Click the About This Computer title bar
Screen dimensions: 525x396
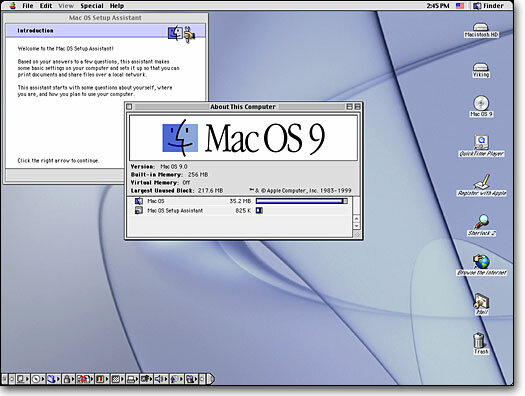tap(243, 106)
